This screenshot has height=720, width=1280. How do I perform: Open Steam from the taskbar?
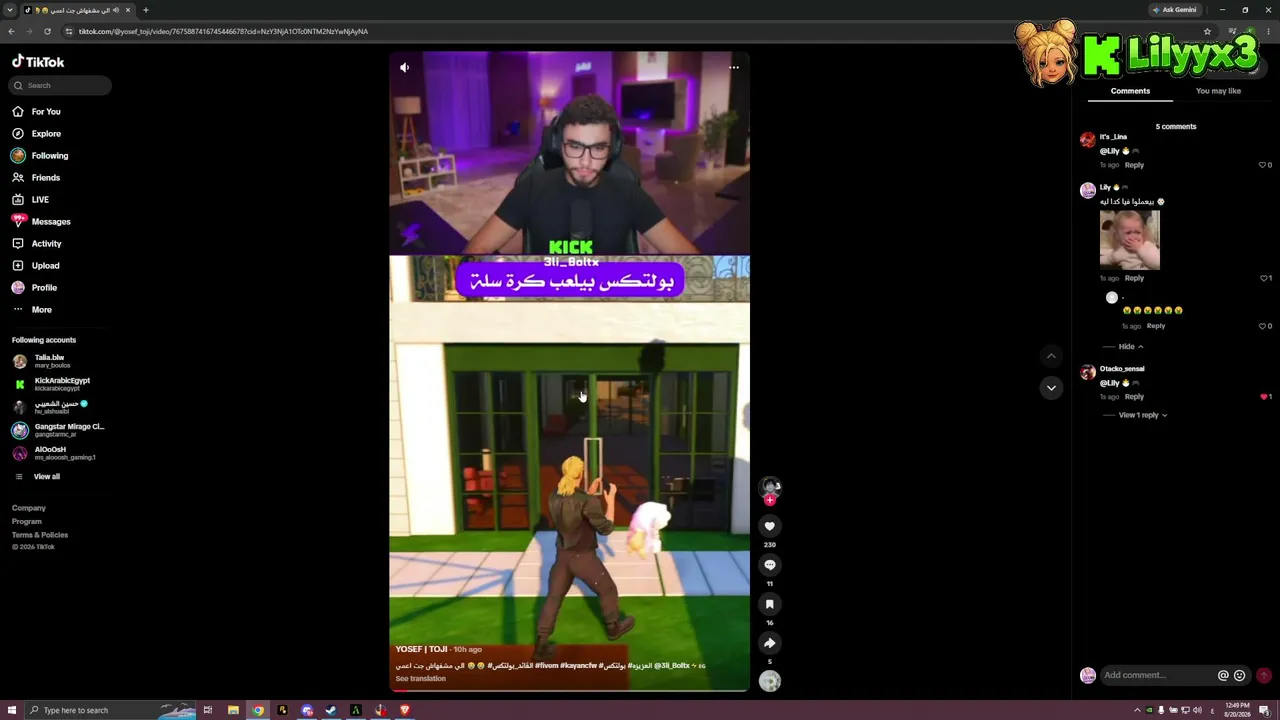[x=331, y=710]
